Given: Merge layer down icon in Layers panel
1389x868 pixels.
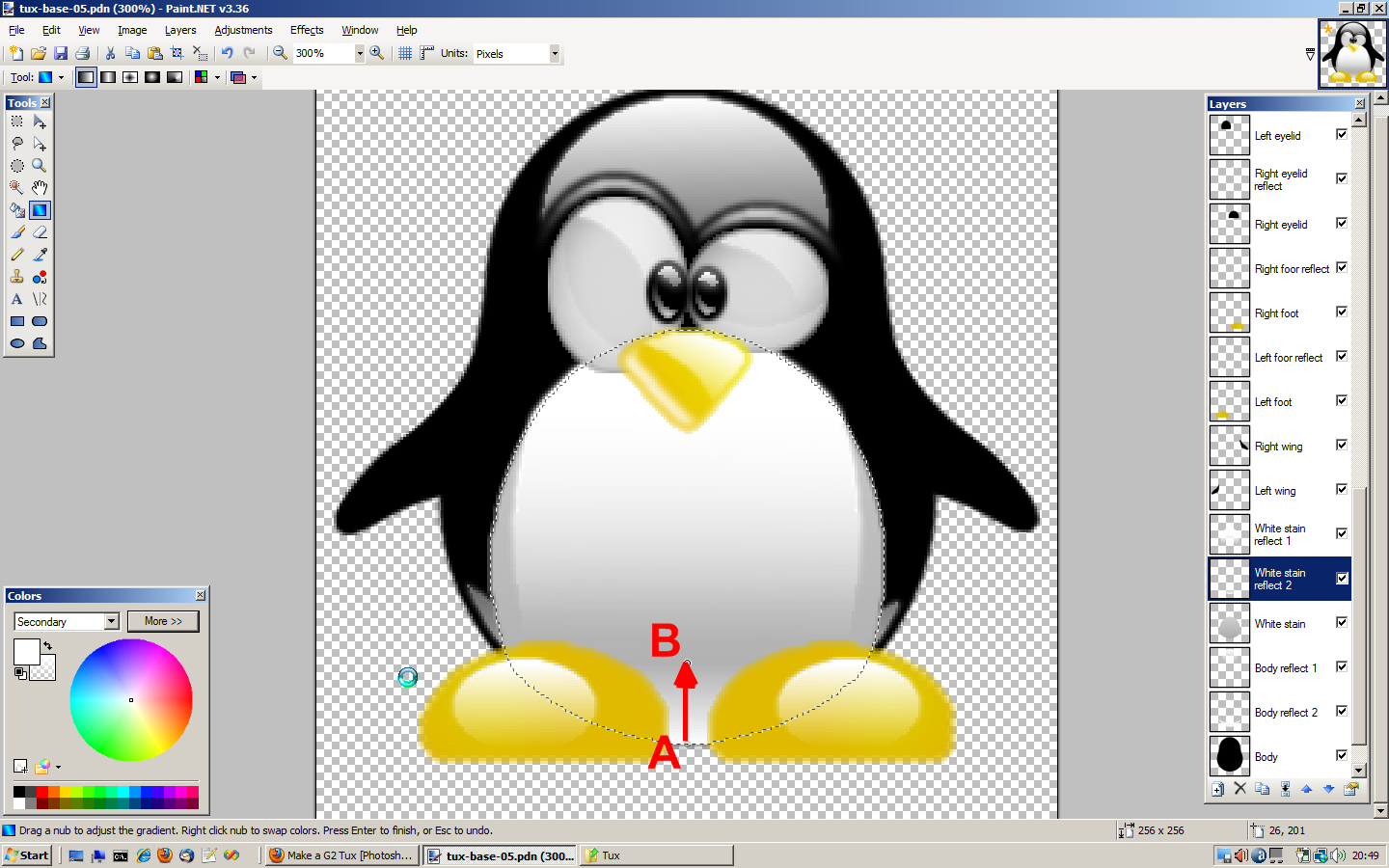Looking at the screenshot, I should pyautogui.click(x=1285, y=789).
